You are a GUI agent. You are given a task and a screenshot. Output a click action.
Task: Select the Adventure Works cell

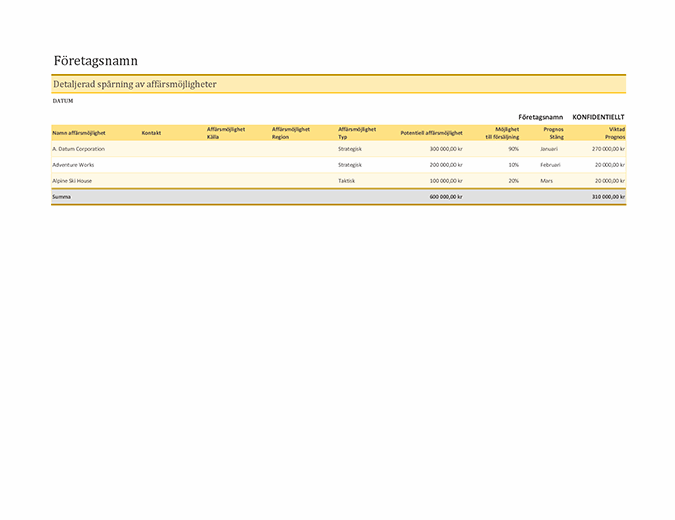73,164
